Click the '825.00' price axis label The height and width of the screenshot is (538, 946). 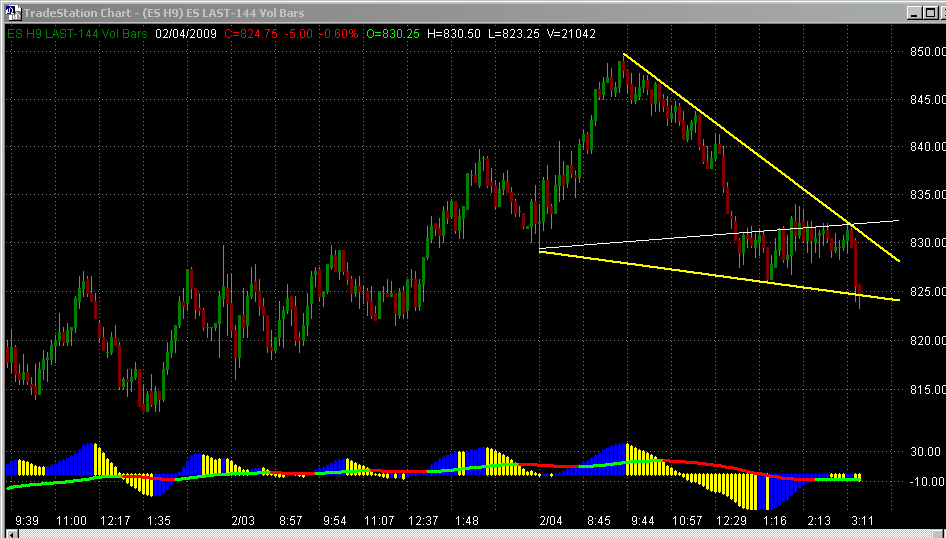[927, 292]
